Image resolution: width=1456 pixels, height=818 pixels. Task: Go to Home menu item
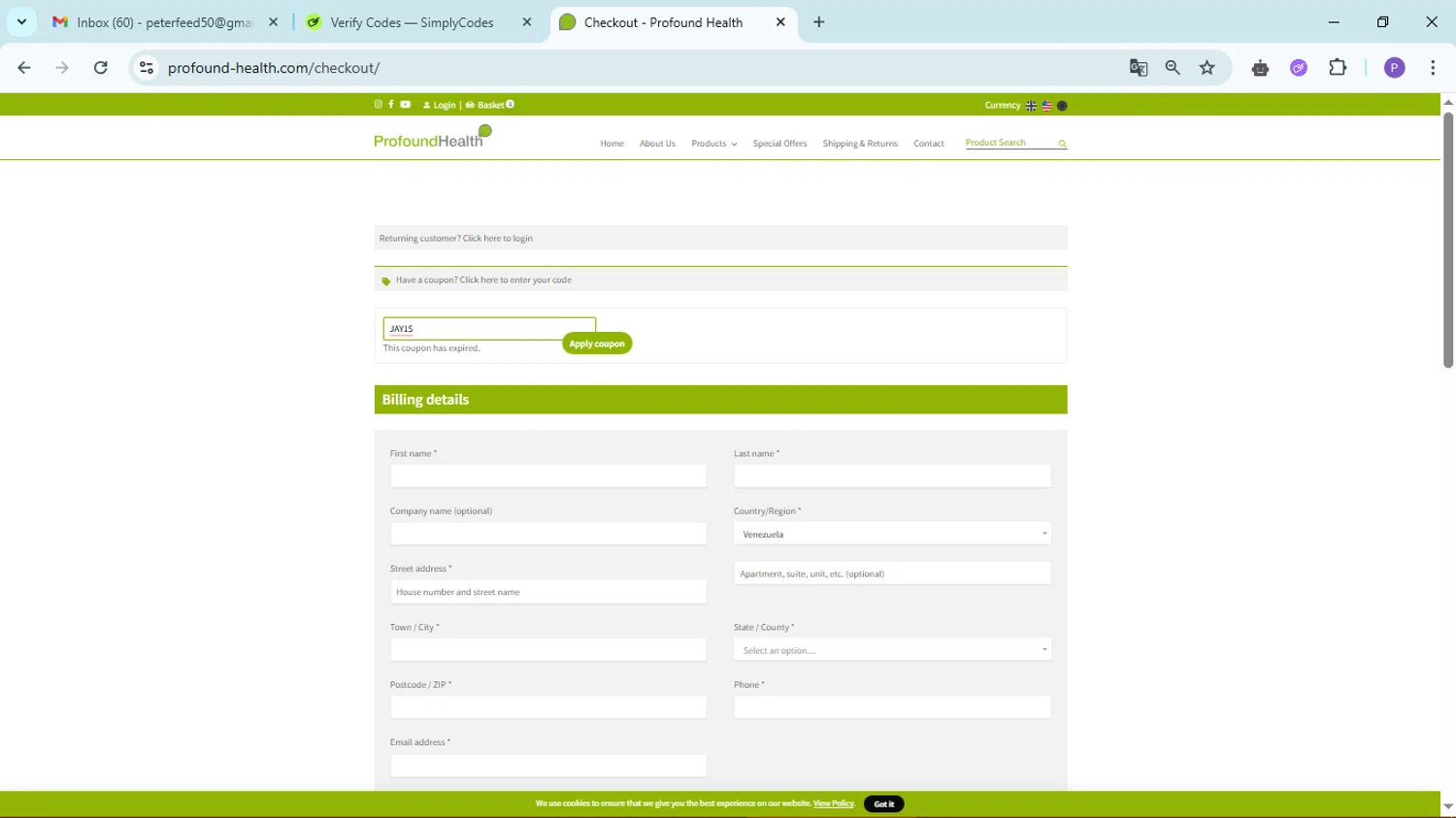click(x=612, y=144)
